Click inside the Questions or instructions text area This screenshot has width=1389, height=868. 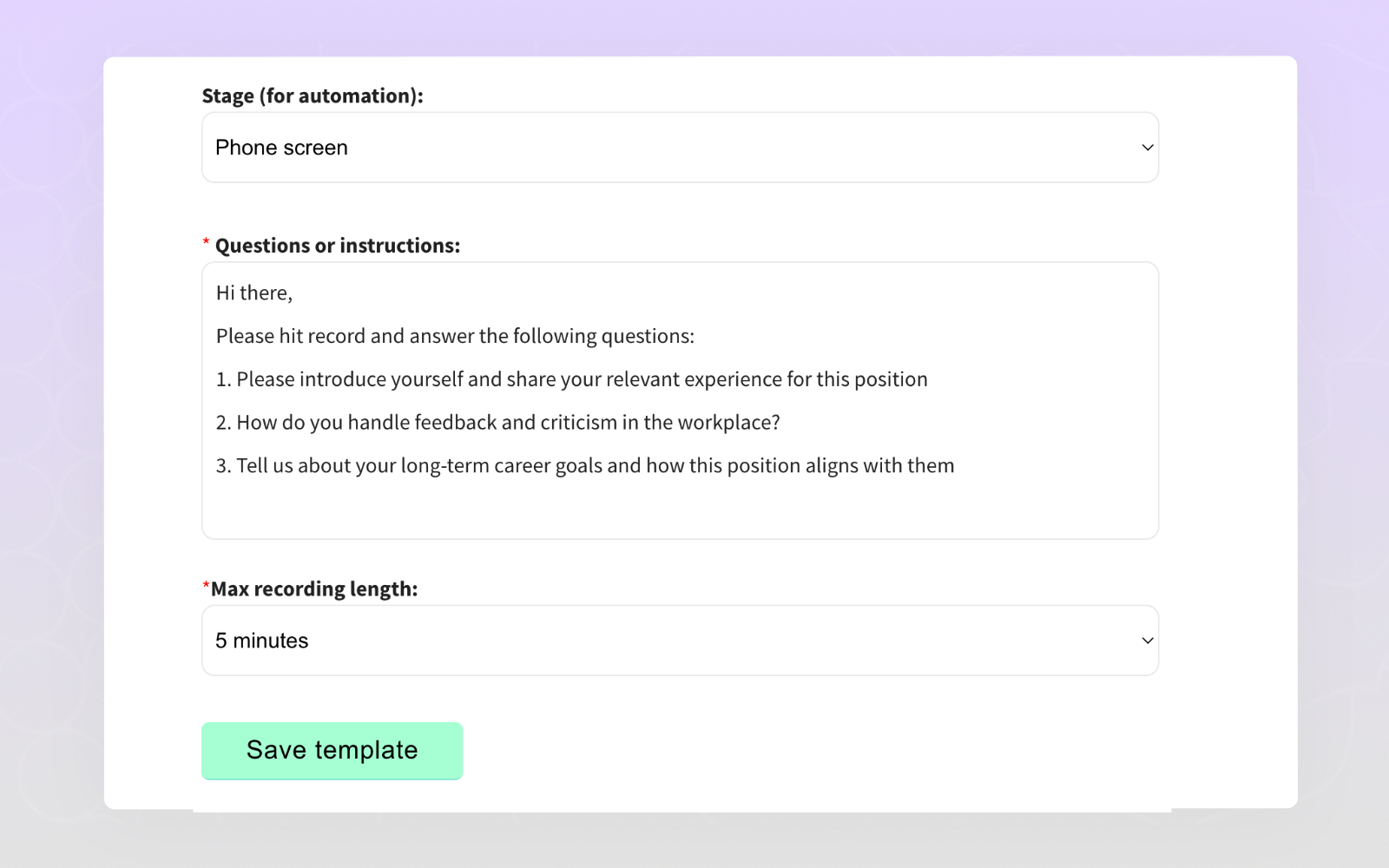tap(680, 503)
